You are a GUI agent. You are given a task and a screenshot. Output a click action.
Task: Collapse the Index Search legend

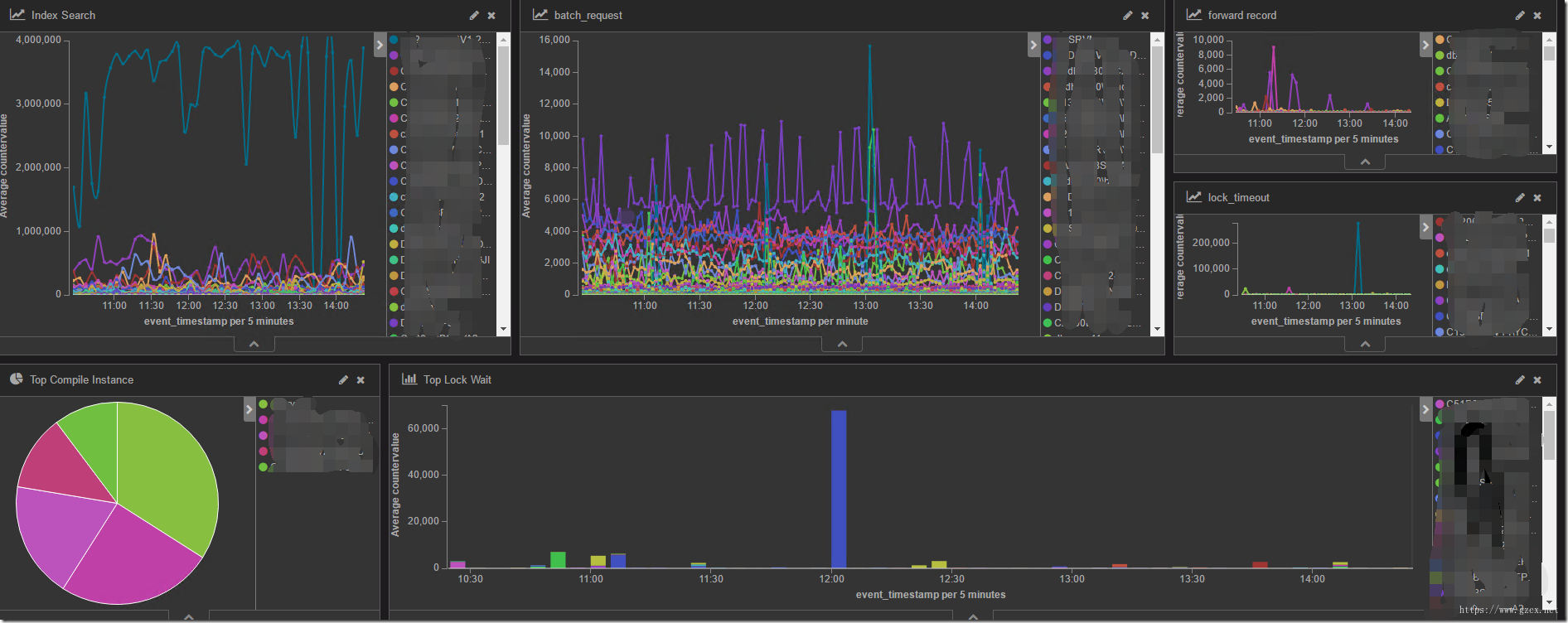click(x=380, y=45)
